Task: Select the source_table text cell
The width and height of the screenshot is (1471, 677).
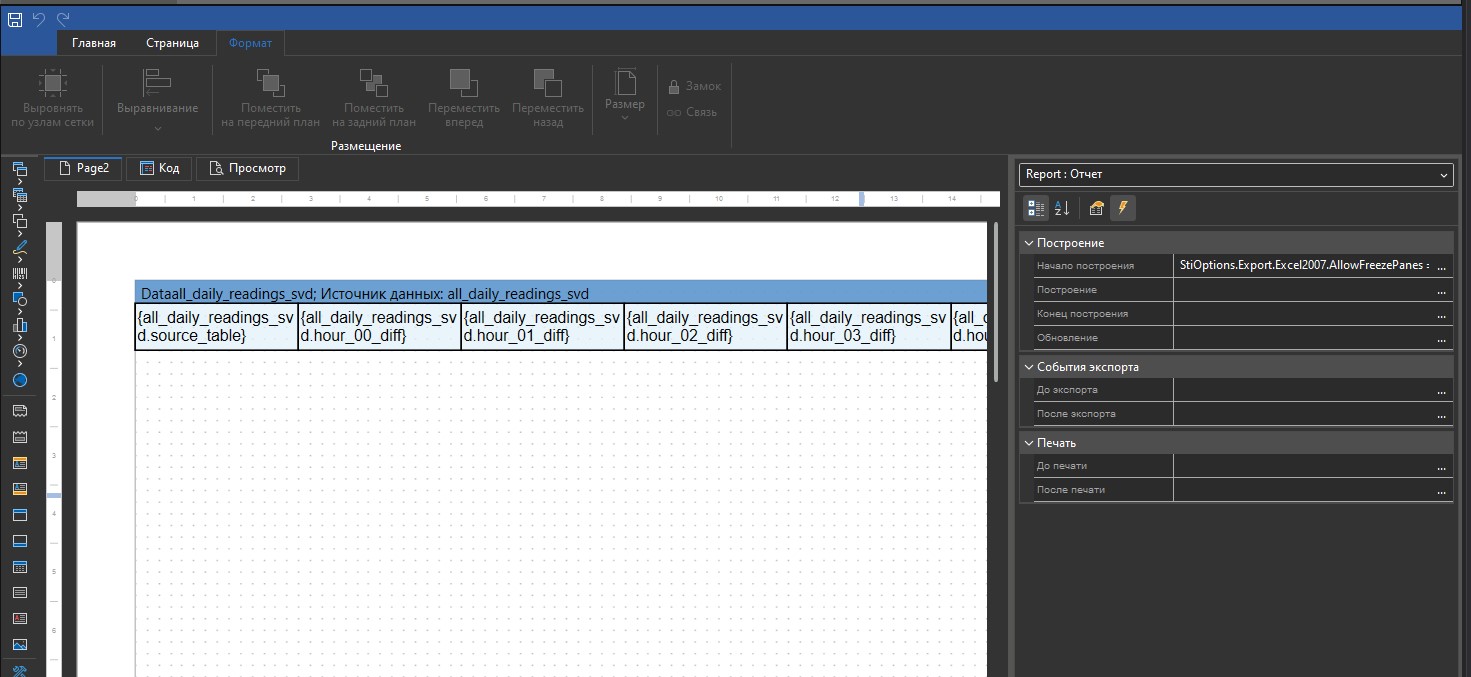Action: (x=217, y=327)
